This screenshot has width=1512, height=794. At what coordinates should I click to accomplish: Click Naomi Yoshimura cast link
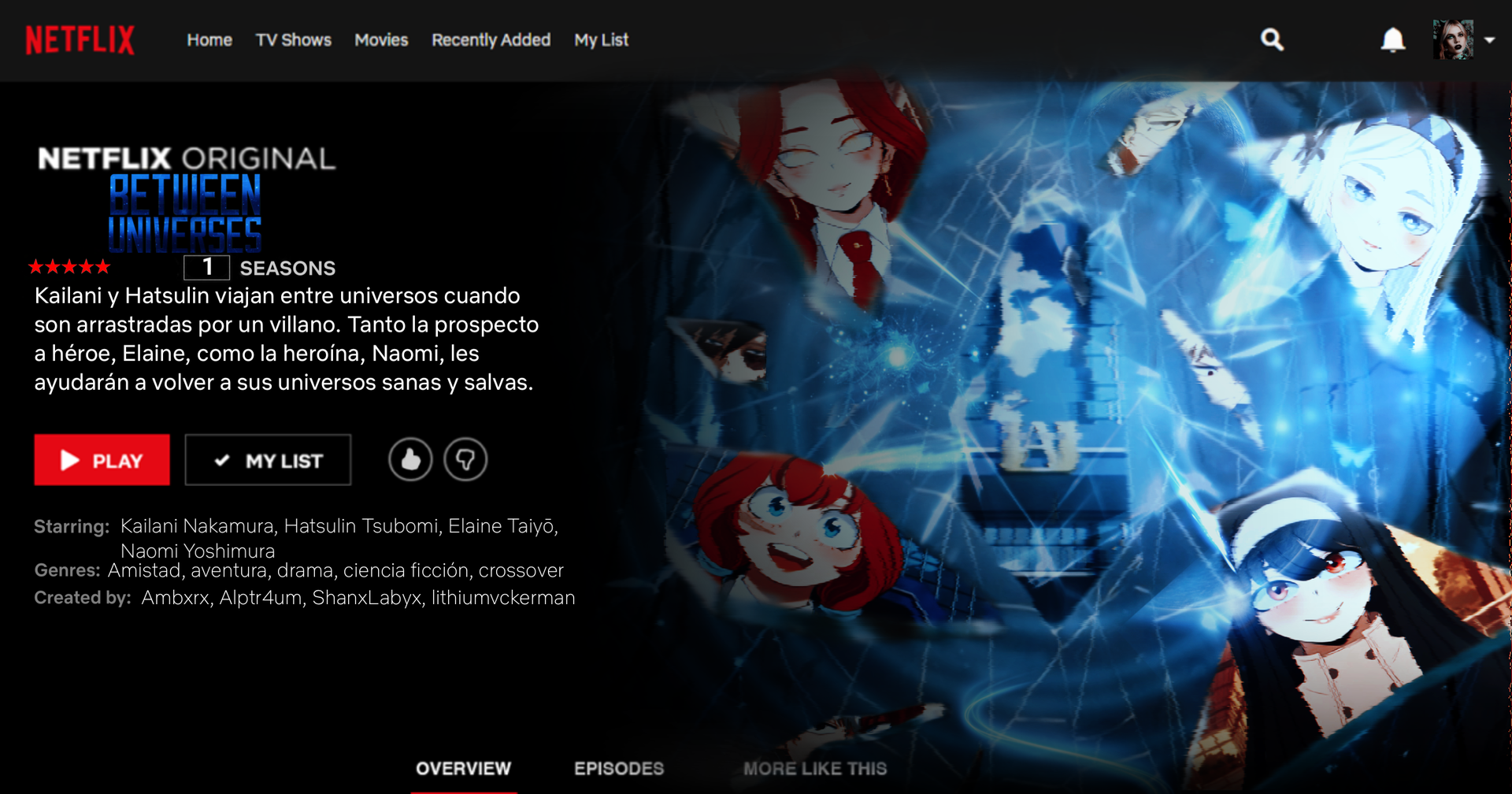click(198, 551)
